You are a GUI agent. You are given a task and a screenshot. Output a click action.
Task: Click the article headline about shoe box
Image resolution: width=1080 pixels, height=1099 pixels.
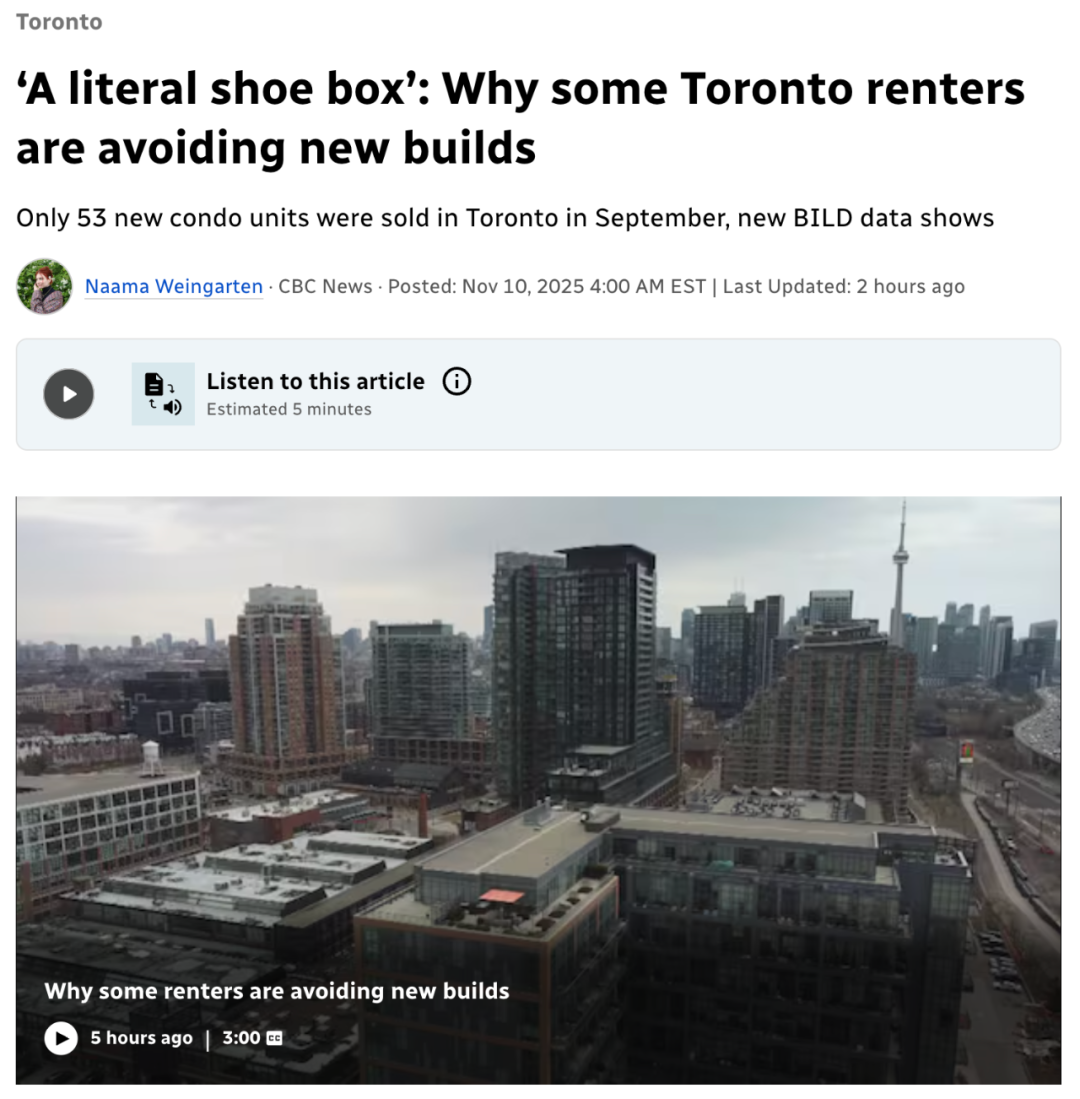520,118
